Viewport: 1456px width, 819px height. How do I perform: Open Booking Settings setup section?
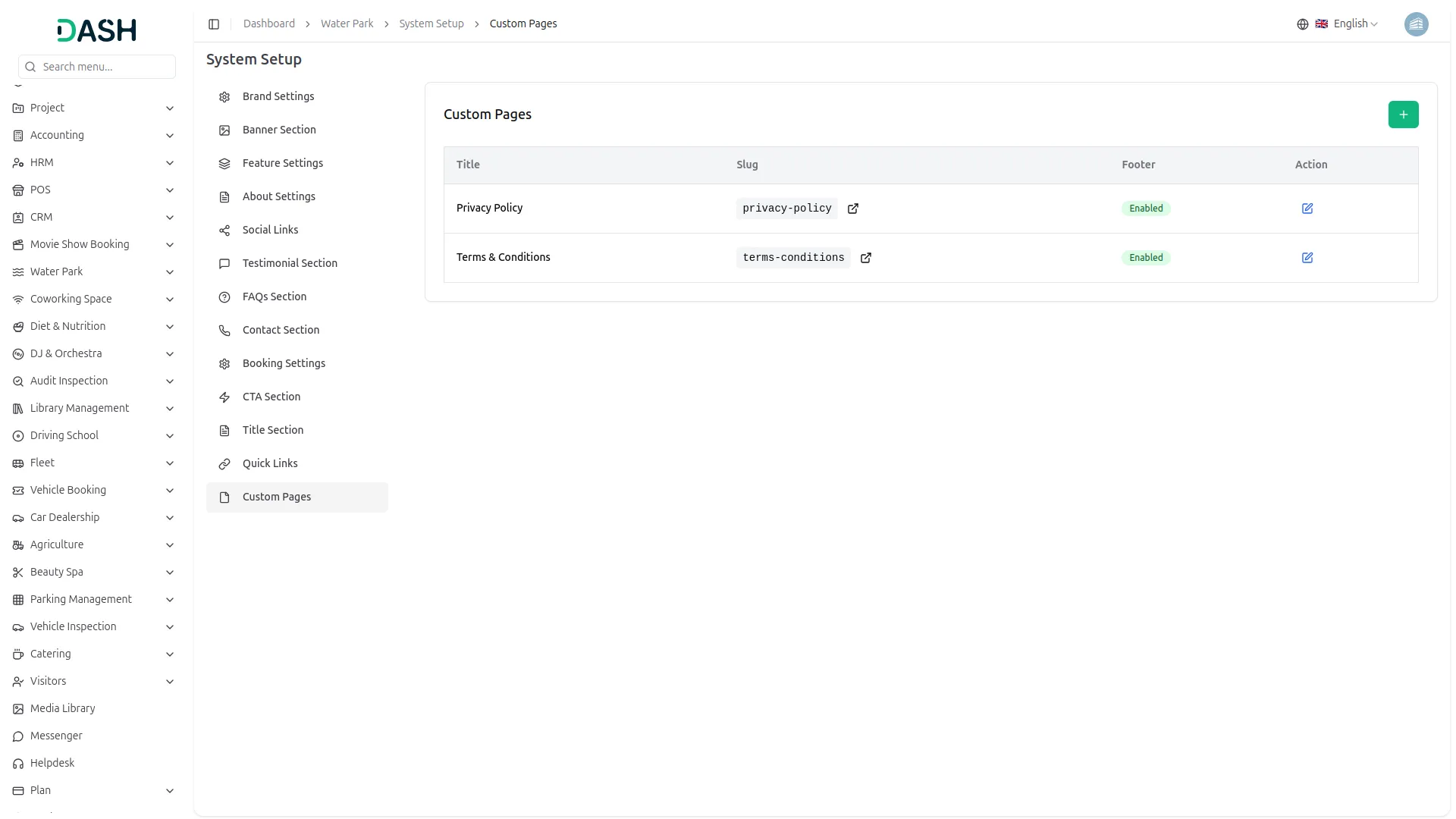[284, 363]
